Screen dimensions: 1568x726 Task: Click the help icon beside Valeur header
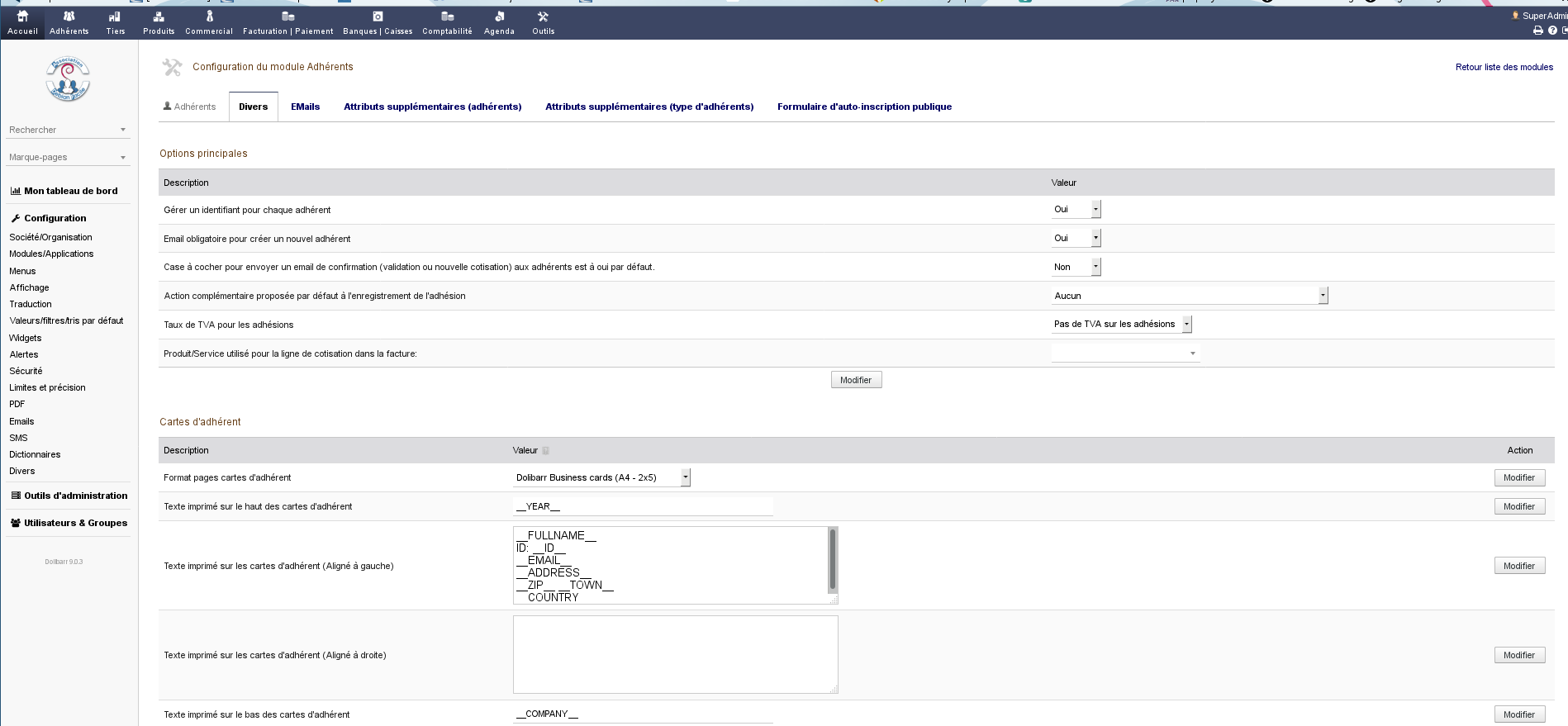pyautogui.click(x=545, y=451)
